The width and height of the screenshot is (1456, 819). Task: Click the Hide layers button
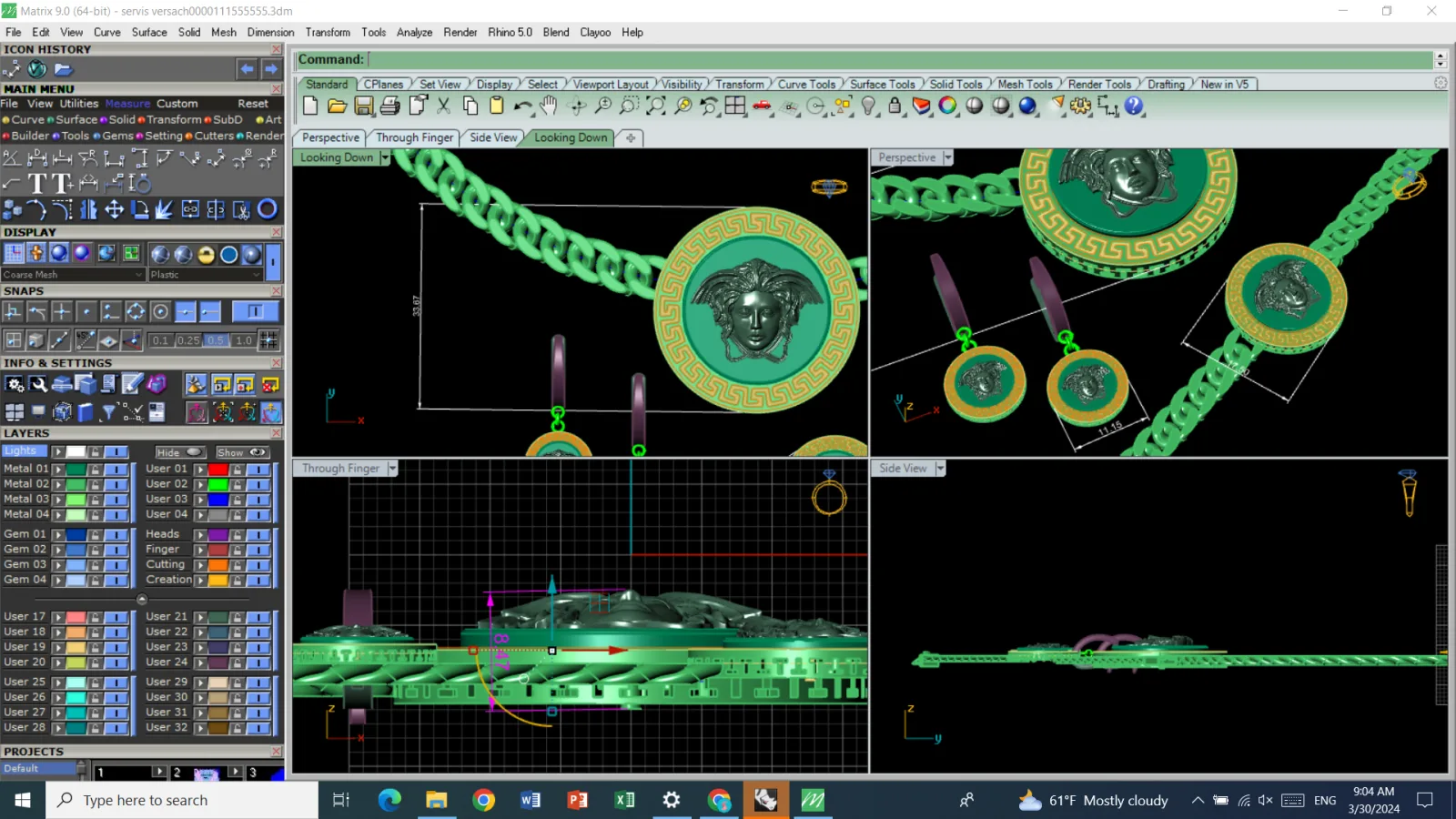coord(179,452)
